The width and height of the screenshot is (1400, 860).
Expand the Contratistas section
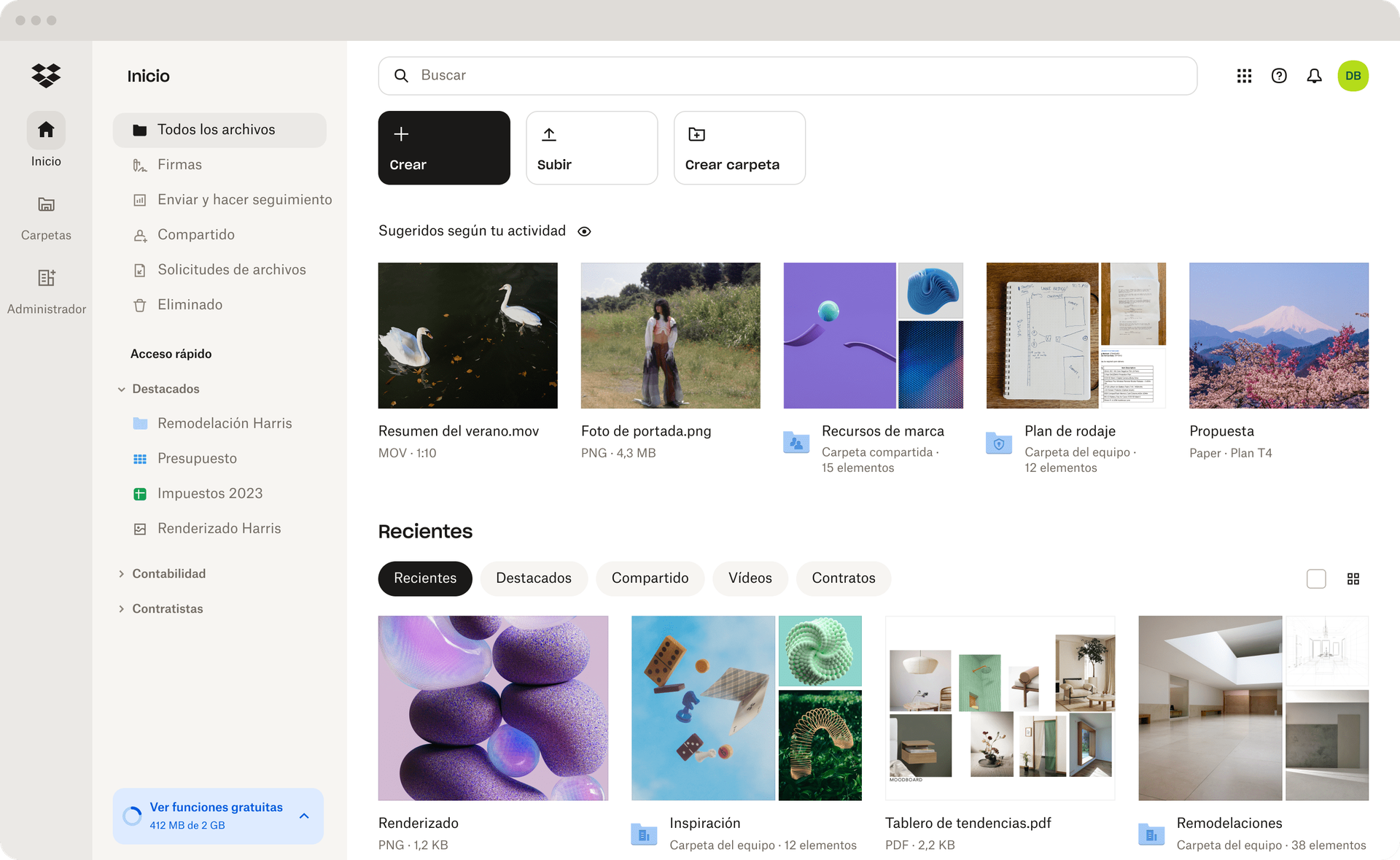(121, 608)
